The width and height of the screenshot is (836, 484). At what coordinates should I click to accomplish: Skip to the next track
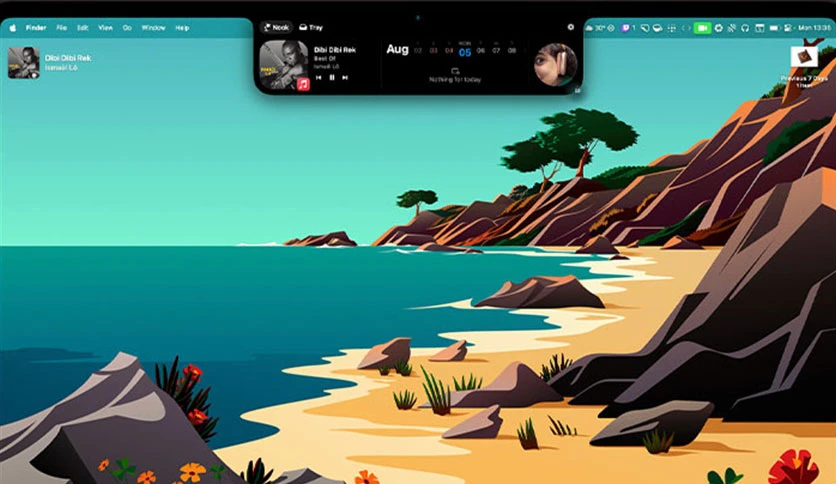pyautogui.click(x=345, y=78)
